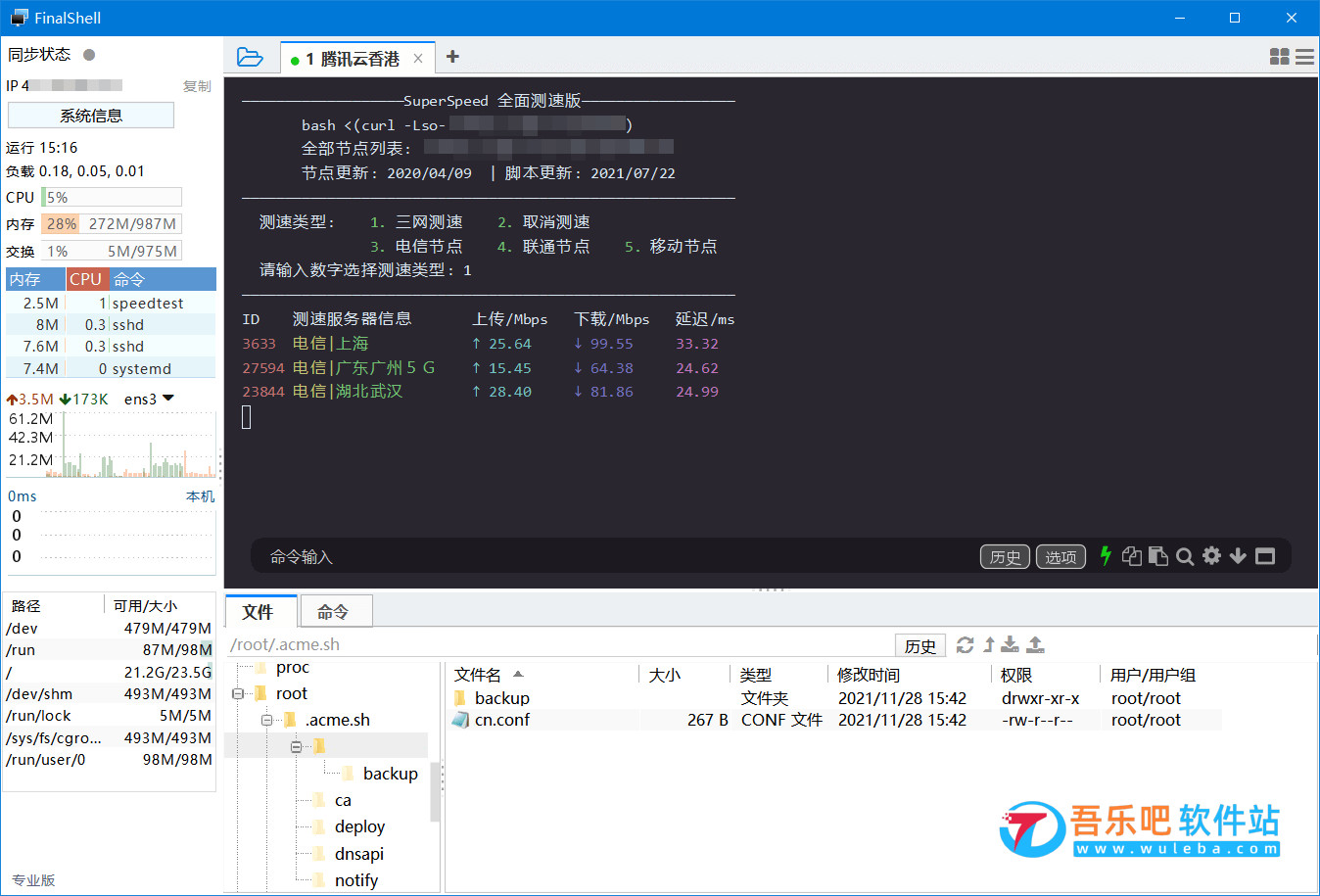Open file path 历史 button

[x=920, y=645]
